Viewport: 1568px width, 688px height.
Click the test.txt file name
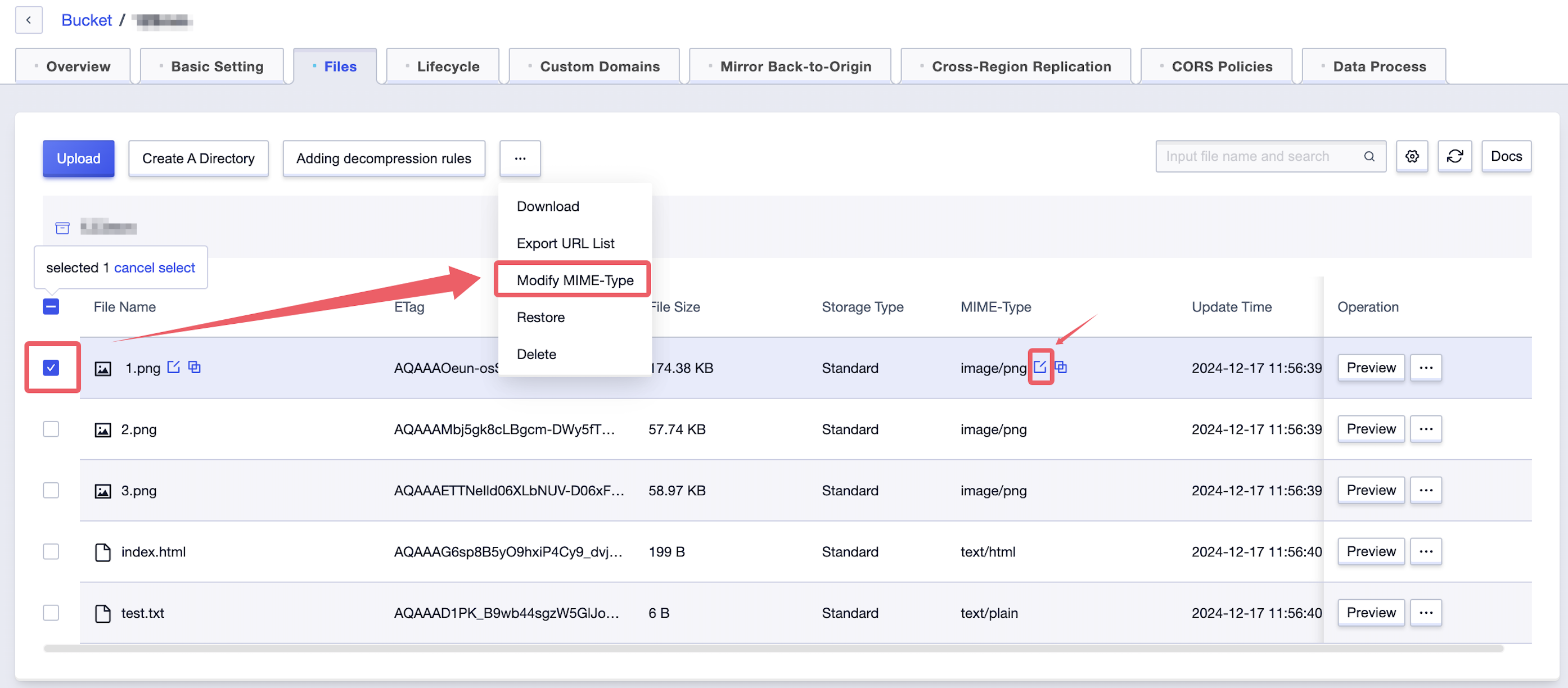click(x=142, y=613)
